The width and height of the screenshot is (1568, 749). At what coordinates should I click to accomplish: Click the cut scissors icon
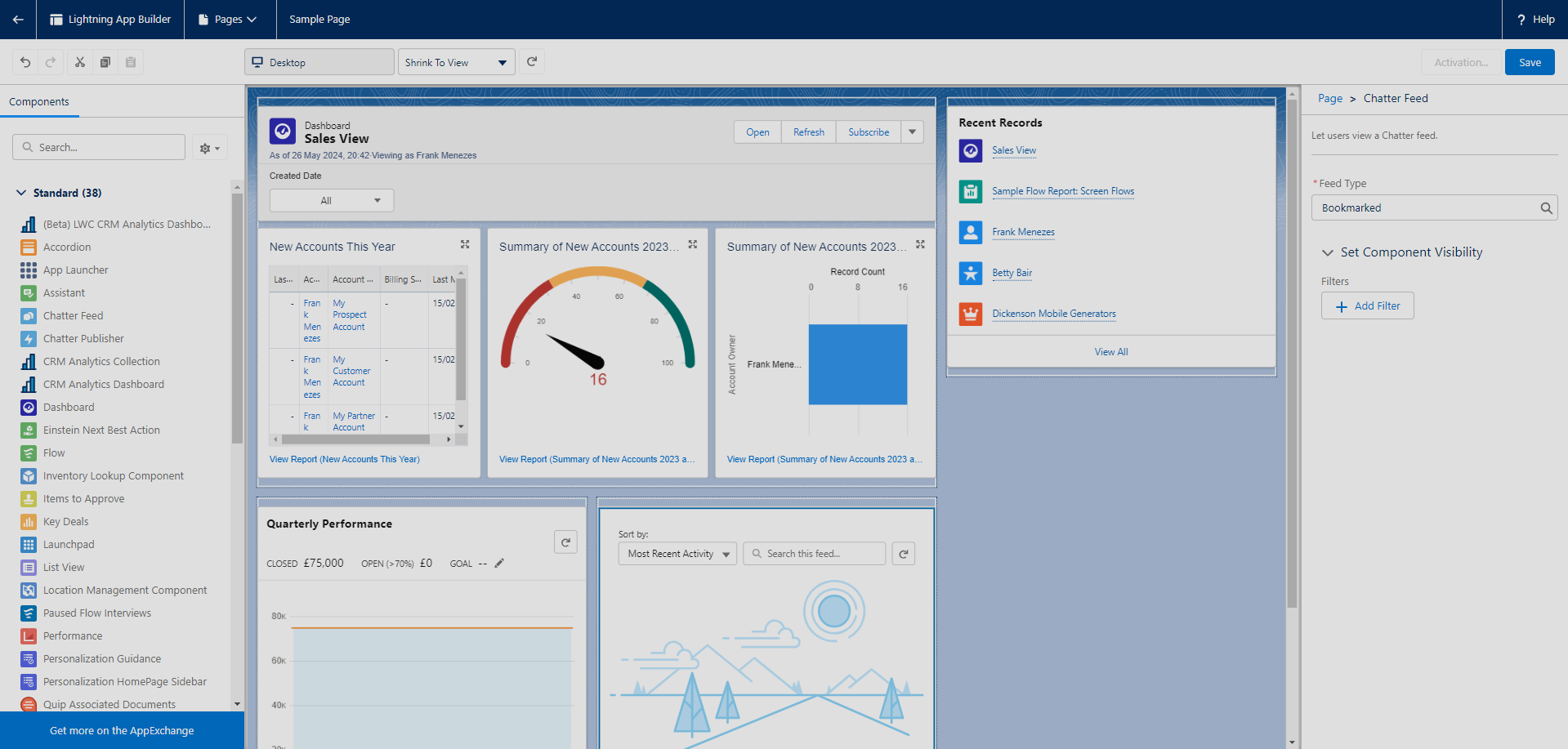click(x=80, y=62)
